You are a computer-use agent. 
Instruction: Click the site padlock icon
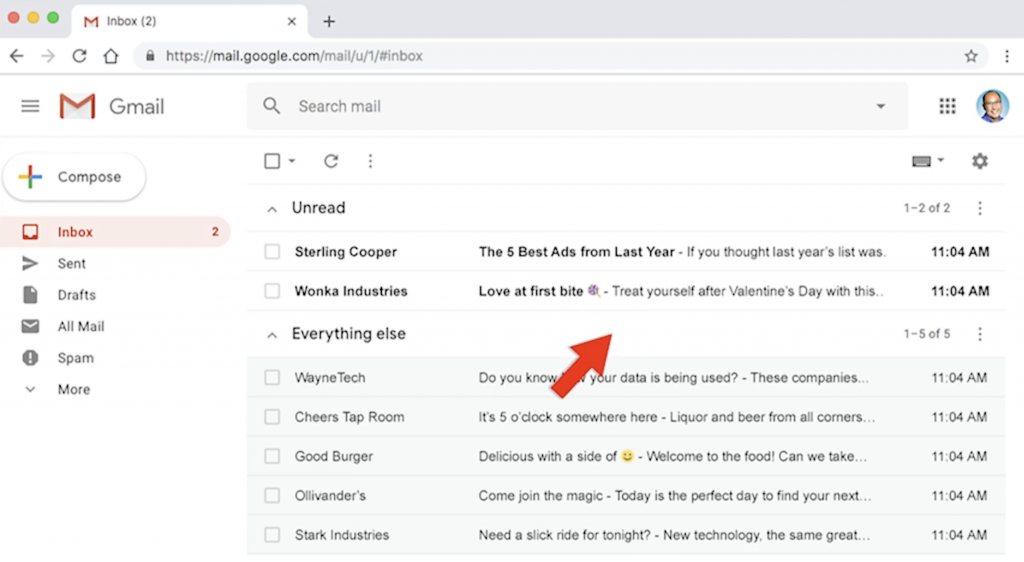[x=150, y=56]
